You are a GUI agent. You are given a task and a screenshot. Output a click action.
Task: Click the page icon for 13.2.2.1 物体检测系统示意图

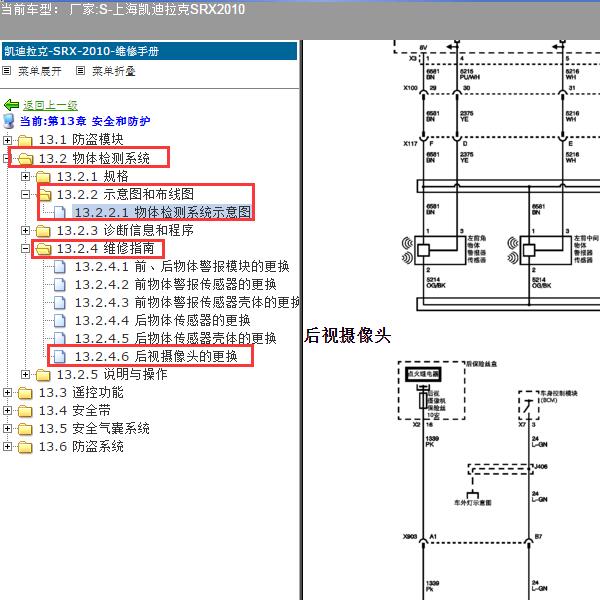[x=60, y=212]
